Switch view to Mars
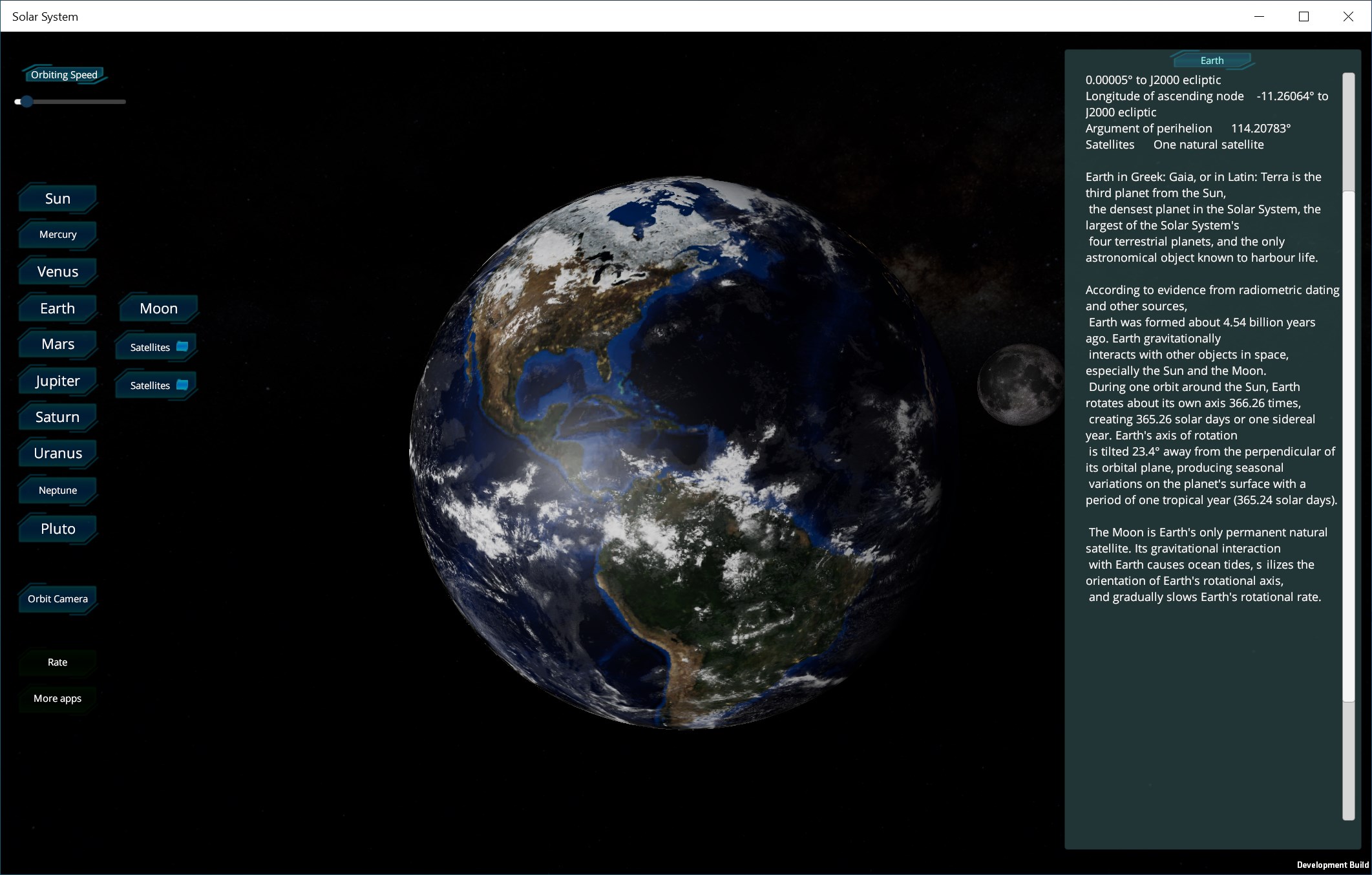 tap(57, 344)
